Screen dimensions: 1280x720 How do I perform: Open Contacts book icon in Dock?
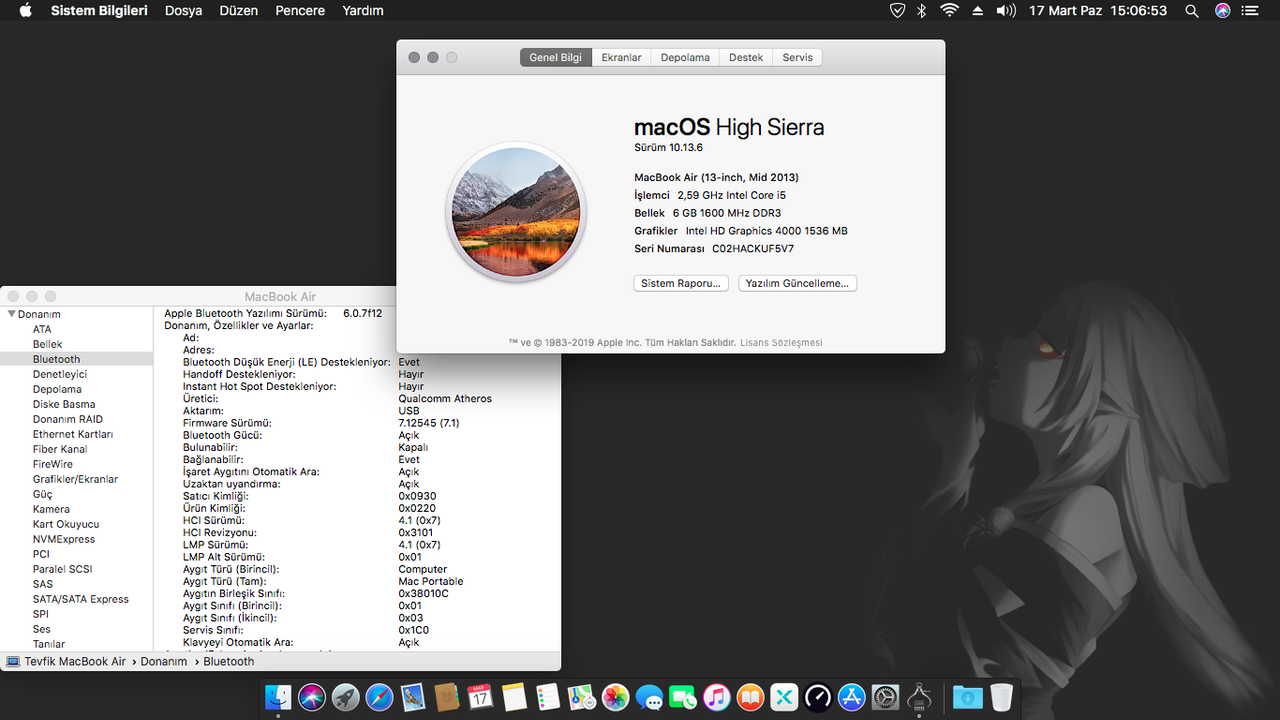click(x=447, y=697)
